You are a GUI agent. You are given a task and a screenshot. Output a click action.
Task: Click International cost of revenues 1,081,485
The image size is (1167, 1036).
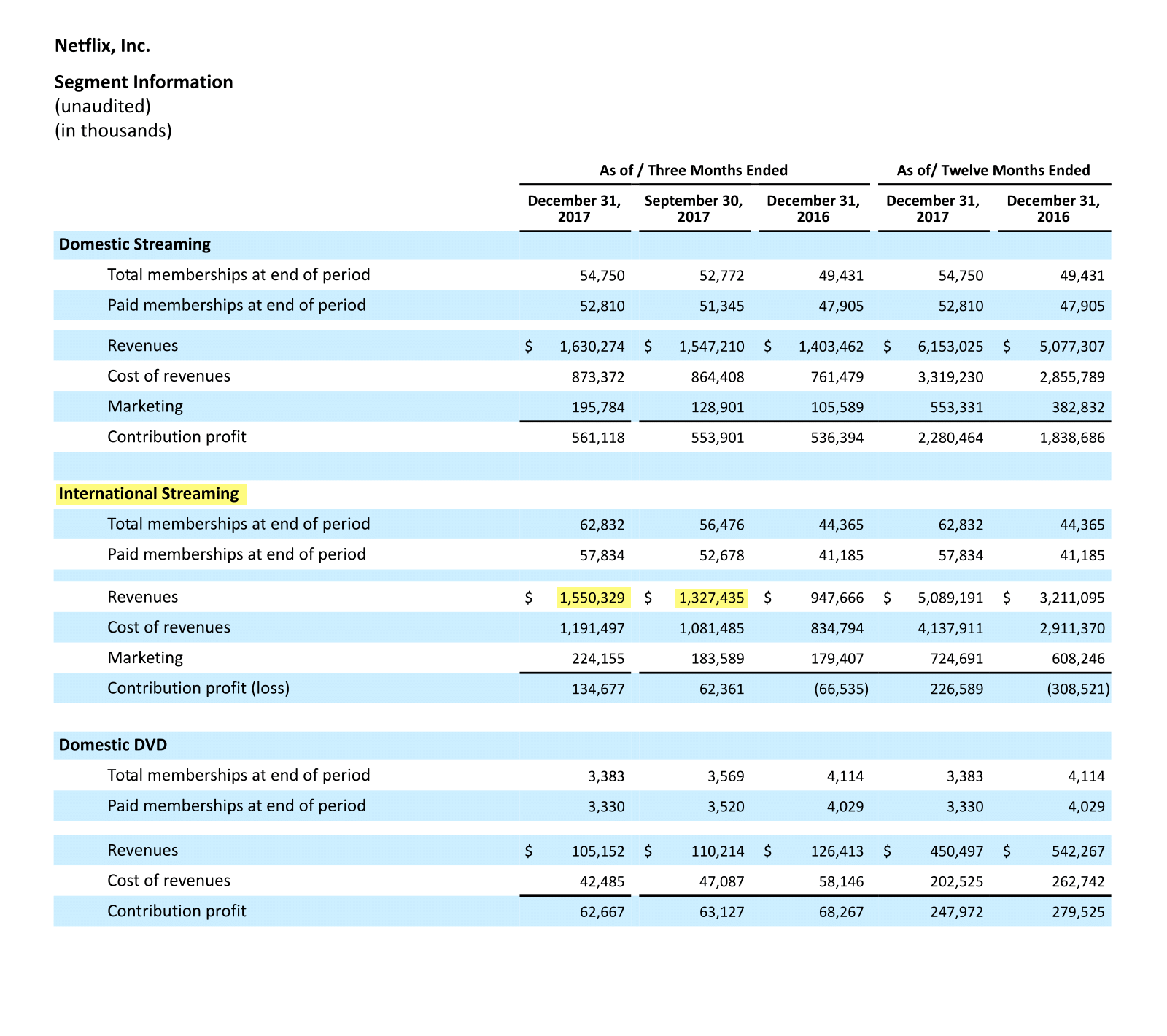coord(712,628)
